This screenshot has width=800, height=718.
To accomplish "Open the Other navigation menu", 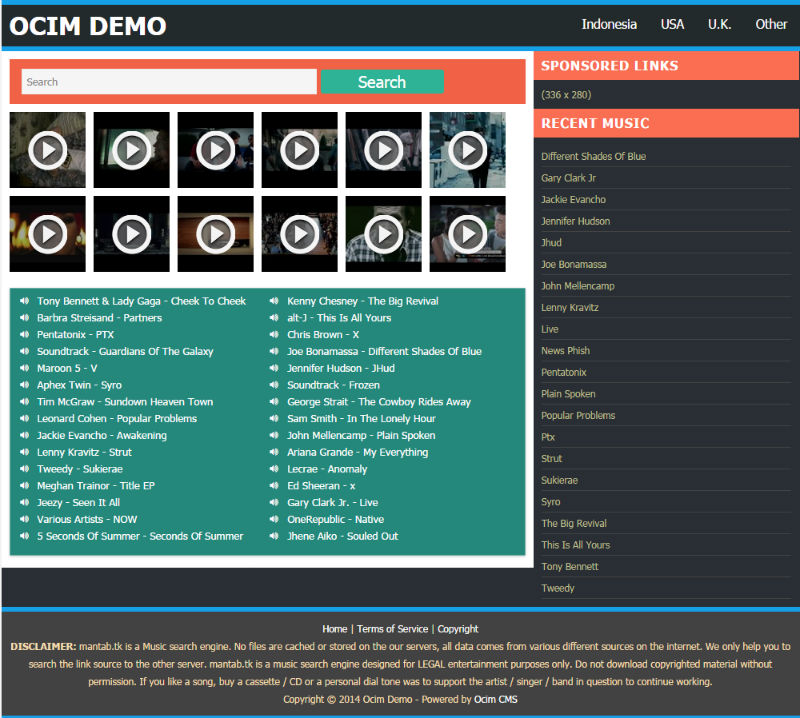I will click(771, 24).
